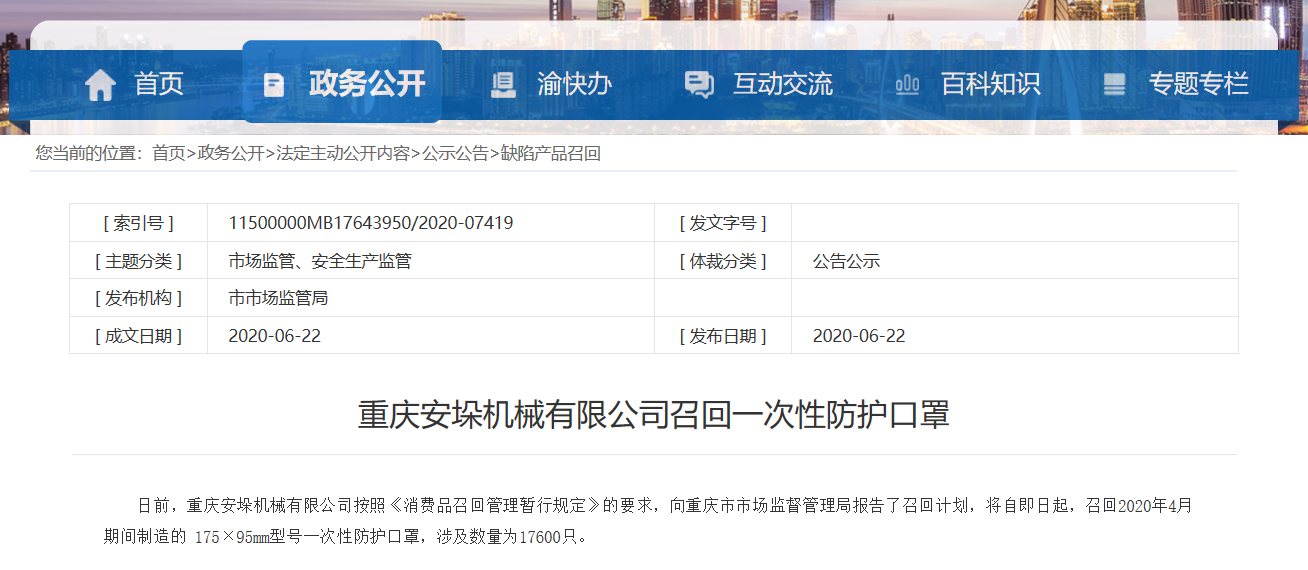Click the bar chart icon beside 百科知识
The image size is (1308, 570).
(x=908, y=84)
